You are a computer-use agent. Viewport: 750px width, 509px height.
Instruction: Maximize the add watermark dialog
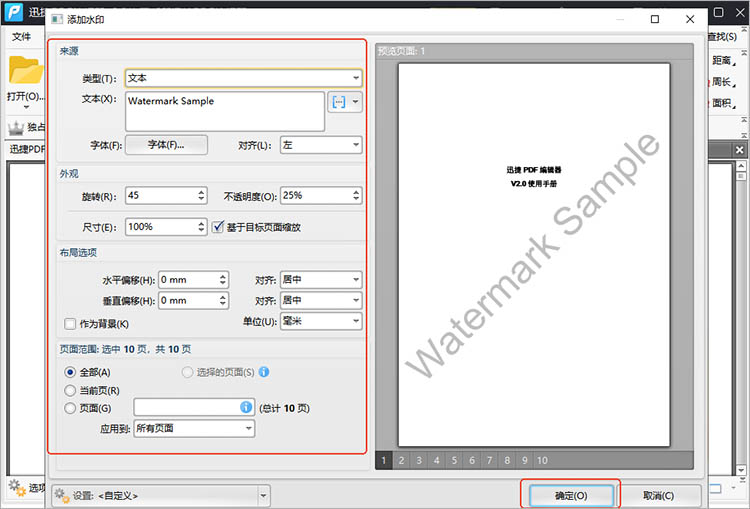pyautogui.click(x=655, y=19)
